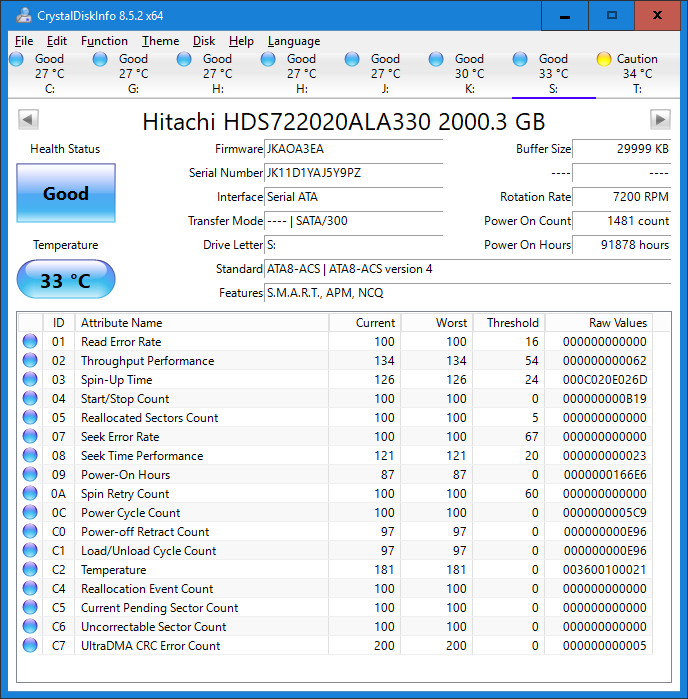Click the CrystalDiskInfo title bar app icon

(24, 15)
